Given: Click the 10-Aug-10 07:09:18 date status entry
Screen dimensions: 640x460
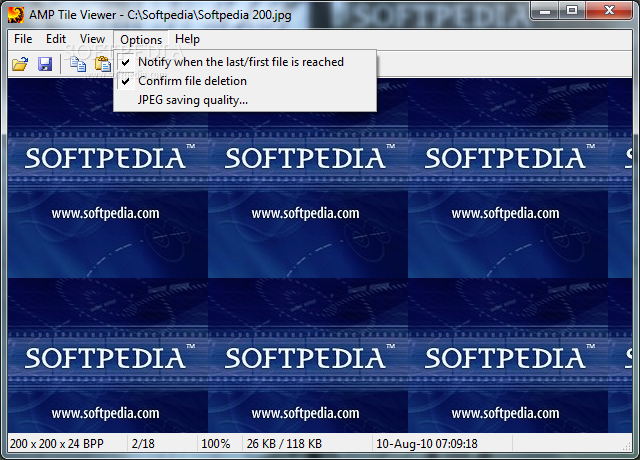Looking at the screenshot, I should pyautogui.click(x=427, y=444).
